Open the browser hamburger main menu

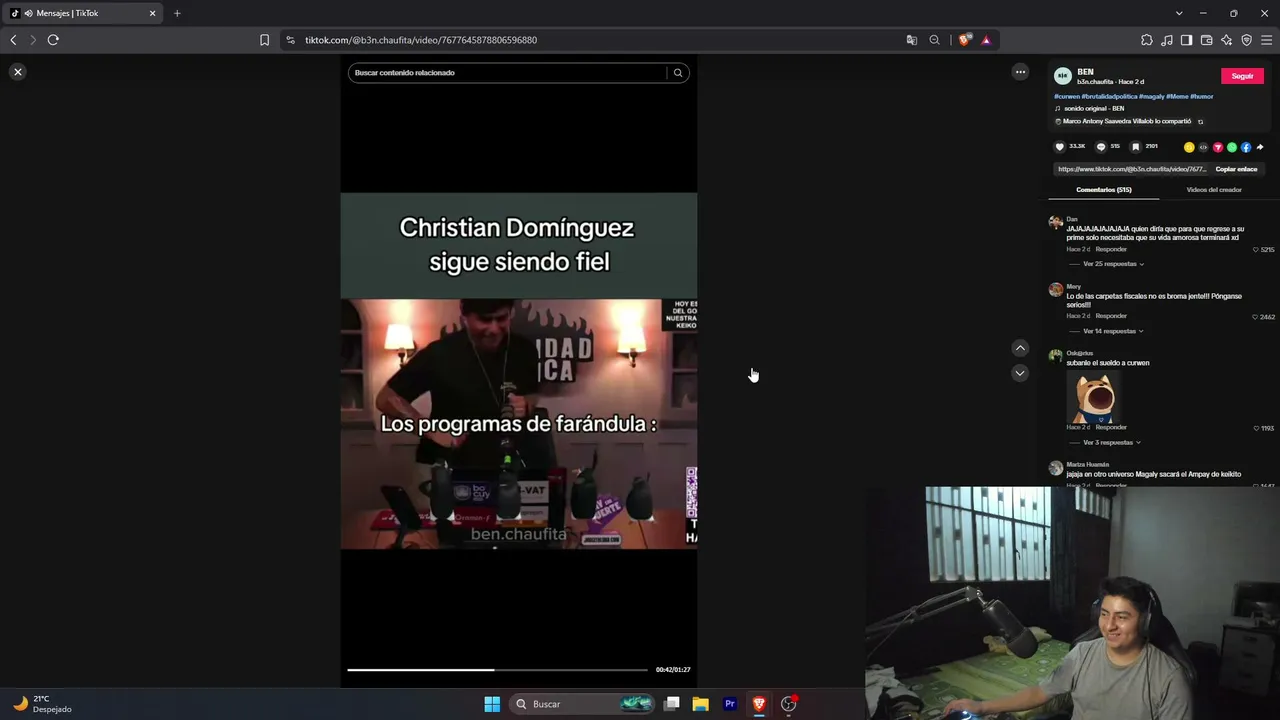(1266, 40)
